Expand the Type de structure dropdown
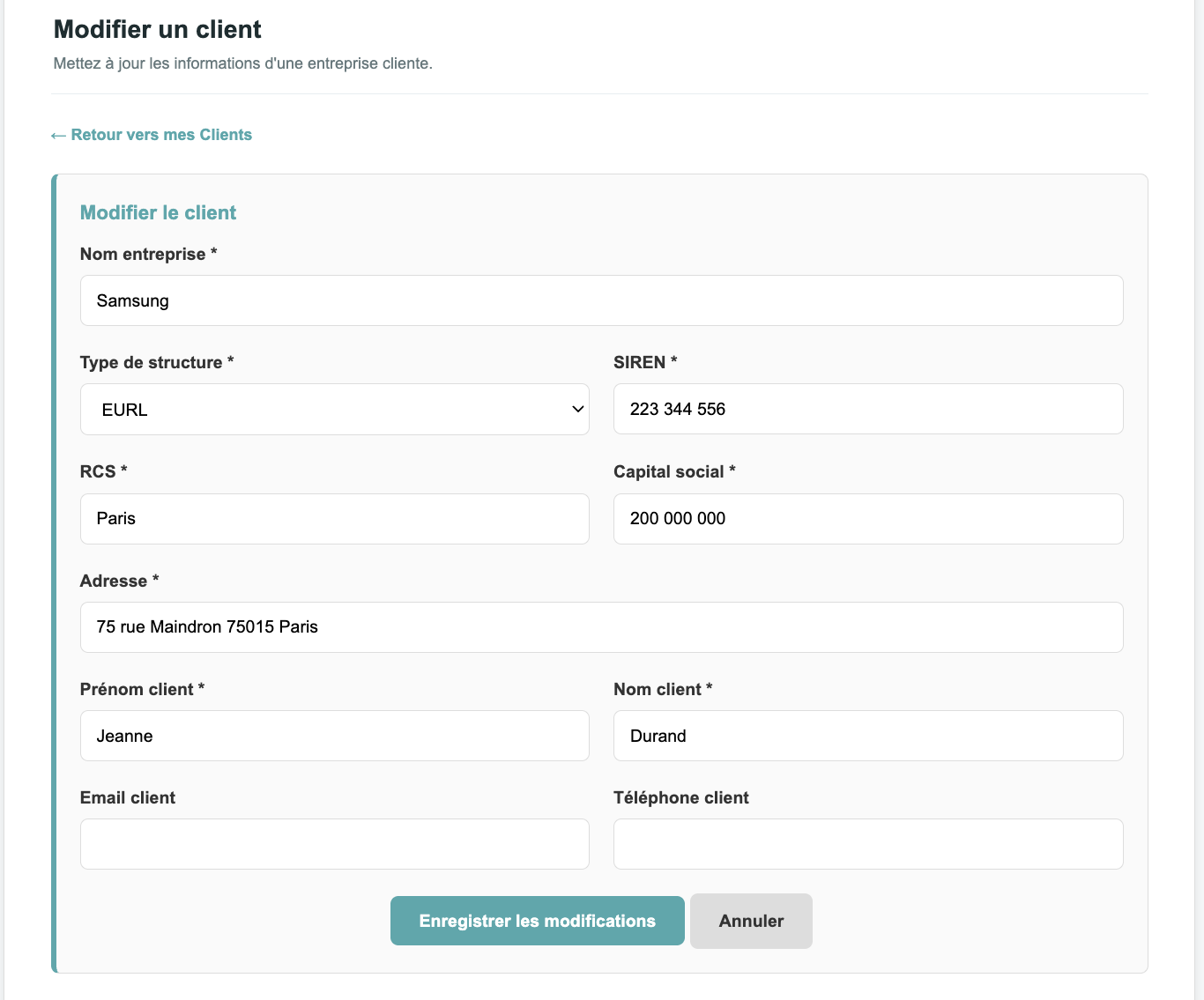The height and width of the screenshot is (1000, 1204). [x=335, y=410]
